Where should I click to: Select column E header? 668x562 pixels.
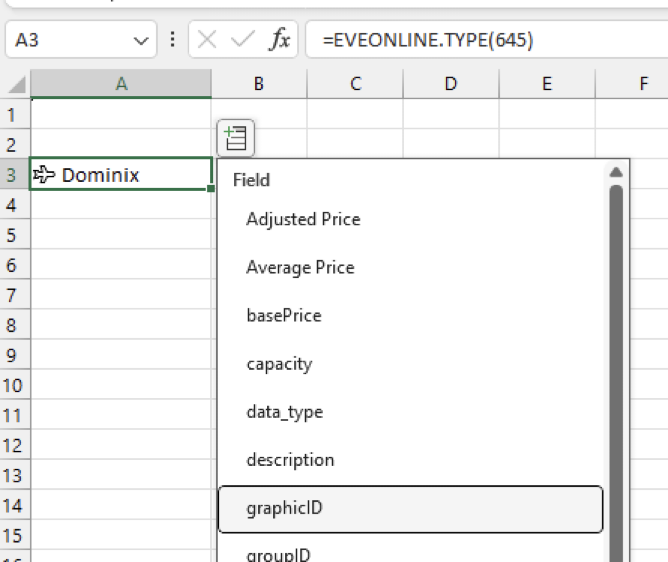[547, 84]
